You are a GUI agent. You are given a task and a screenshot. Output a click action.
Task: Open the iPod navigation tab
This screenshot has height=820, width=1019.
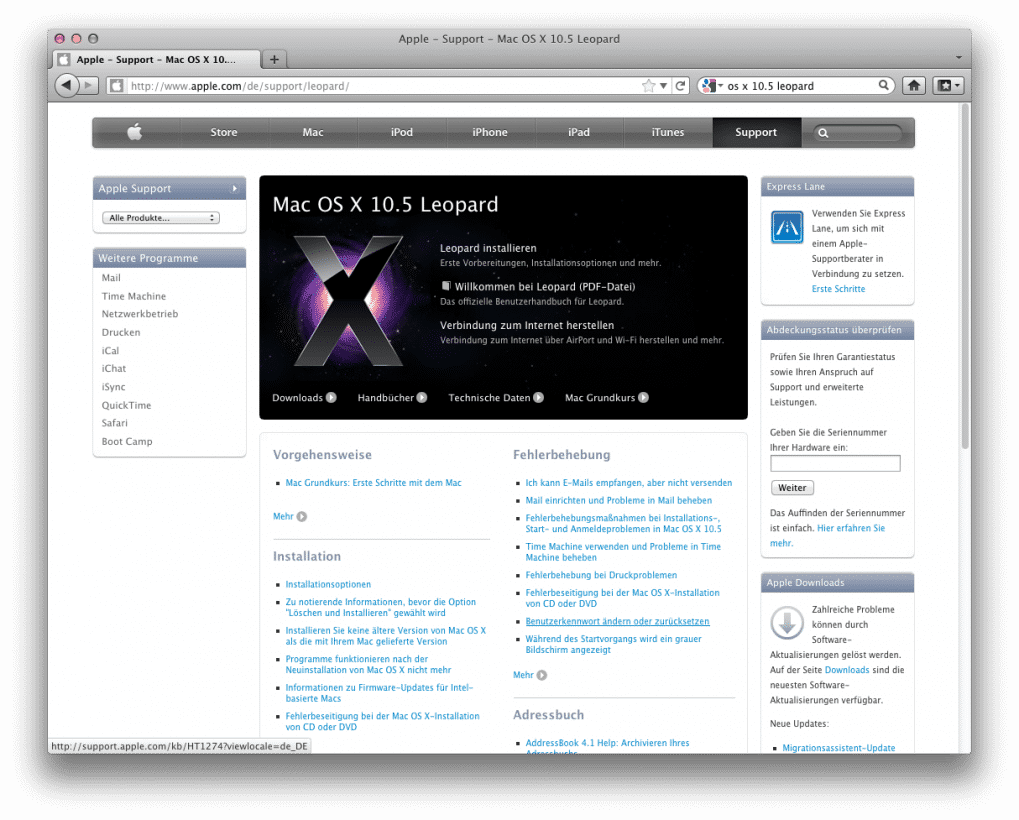[x=402, y=132]
